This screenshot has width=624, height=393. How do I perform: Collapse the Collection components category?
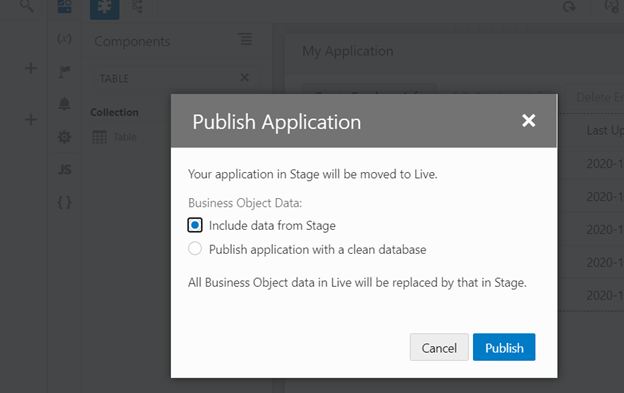click(114, 113)
